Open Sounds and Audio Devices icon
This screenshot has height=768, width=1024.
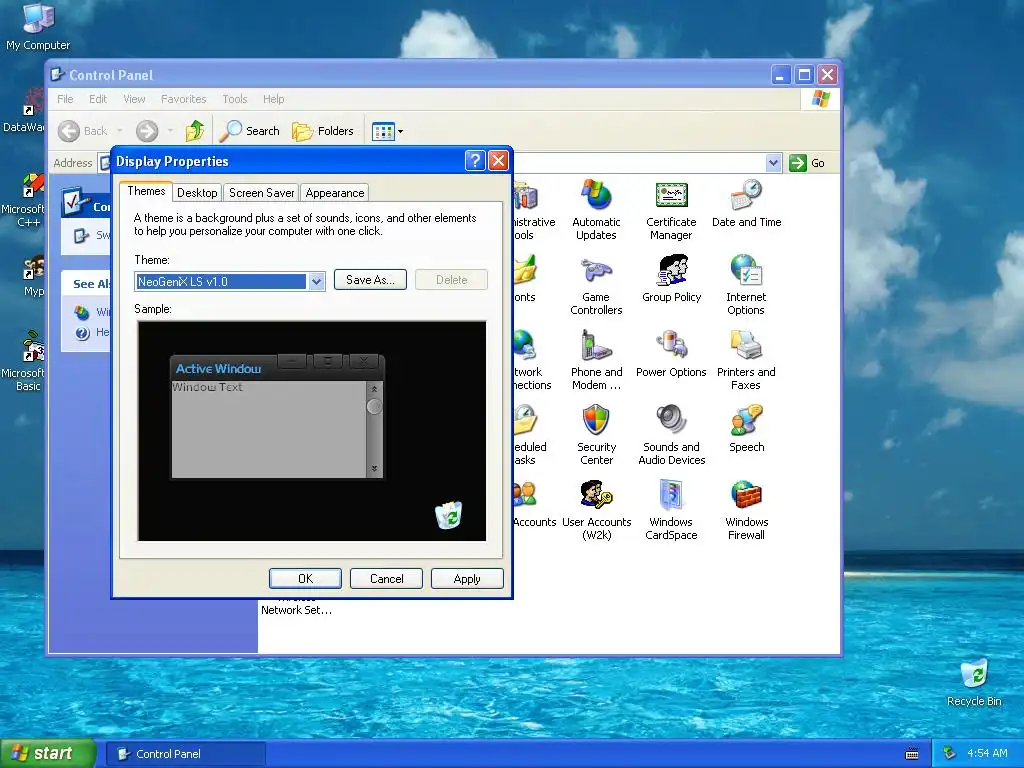click(x=671, y=435)
